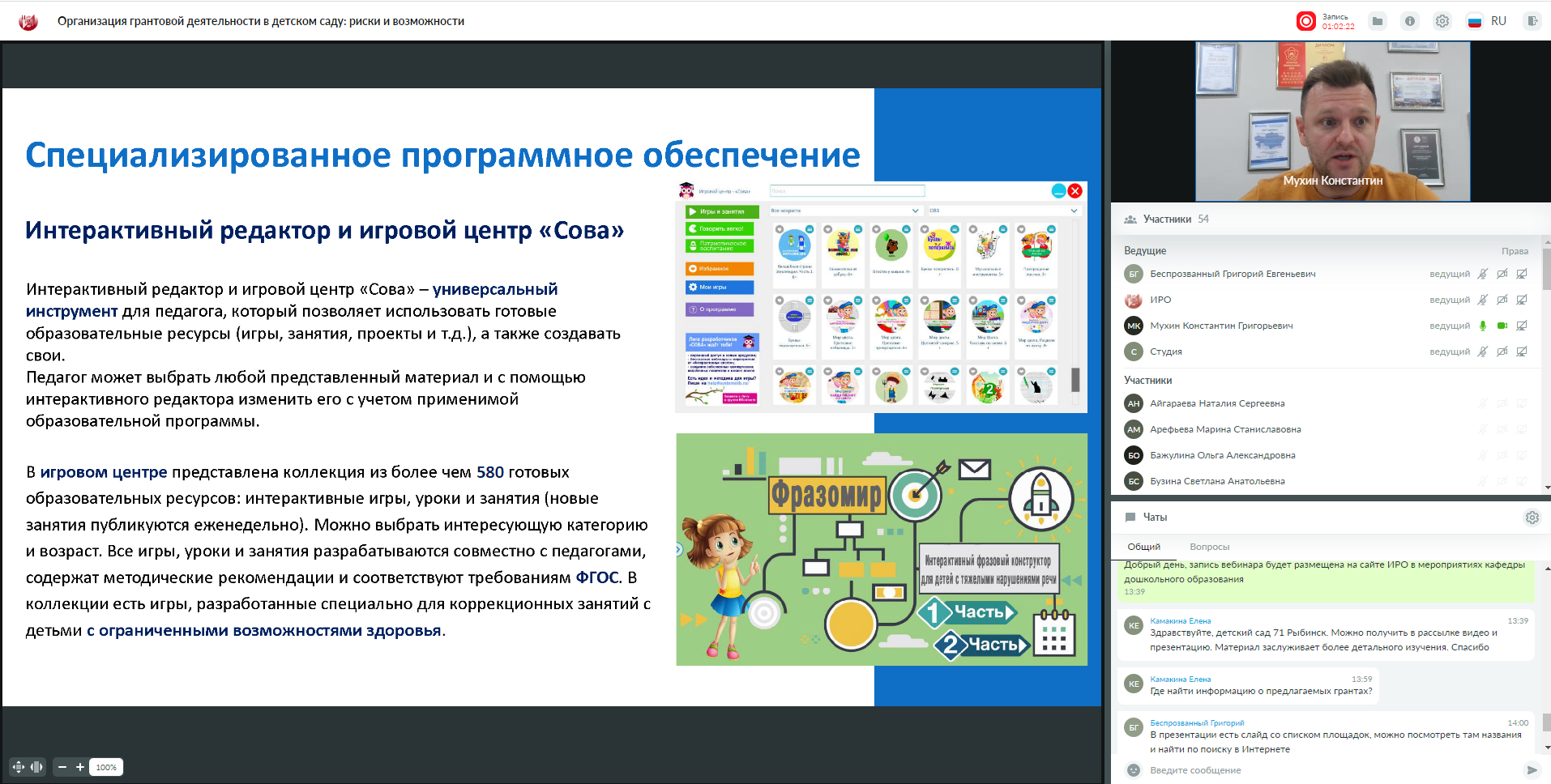Image resolution: width=1551 pixels, height=784 pixels.
Task: Click the АМ avatar of Арефьева Марина
Action: (x=1134, y=429)
